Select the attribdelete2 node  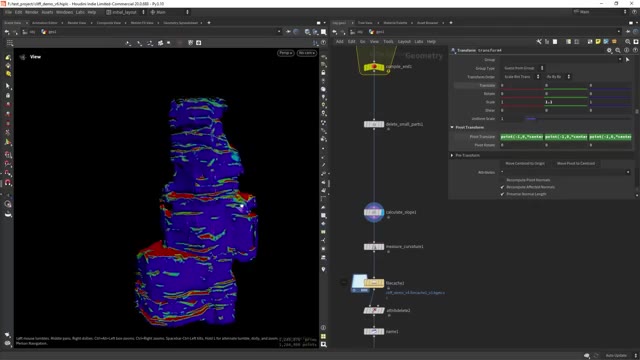374,311
